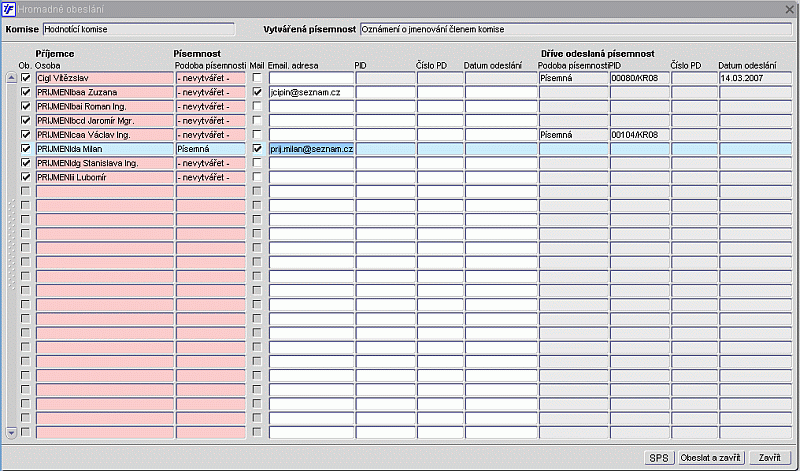Uncheck Ob. checkbox for PRIJMENIbaa Zuzana
Image resolution: width=800 pixels, height=471 pixels.
(26, 92)
